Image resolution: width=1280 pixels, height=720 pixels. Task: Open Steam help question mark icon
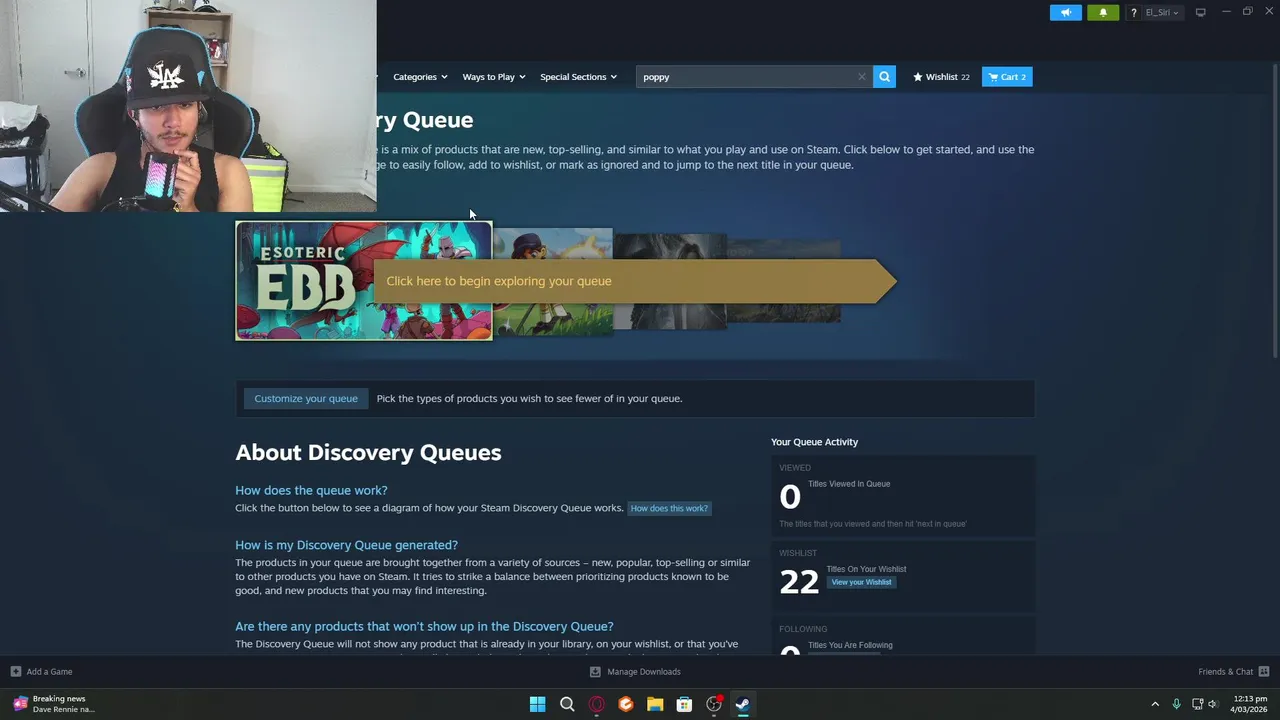pos(1133,13)
